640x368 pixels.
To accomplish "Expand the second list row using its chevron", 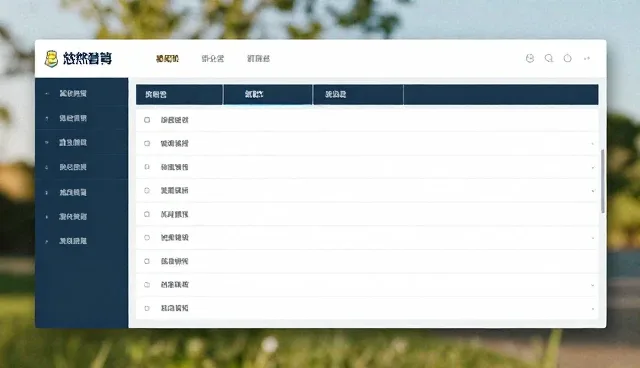I will (593, 144).
